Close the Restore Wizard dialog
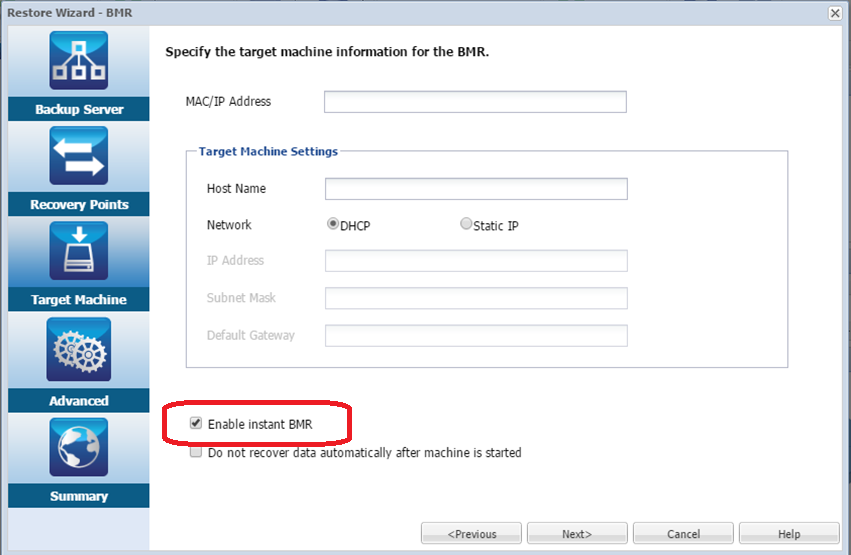 (x=835, y=12)
